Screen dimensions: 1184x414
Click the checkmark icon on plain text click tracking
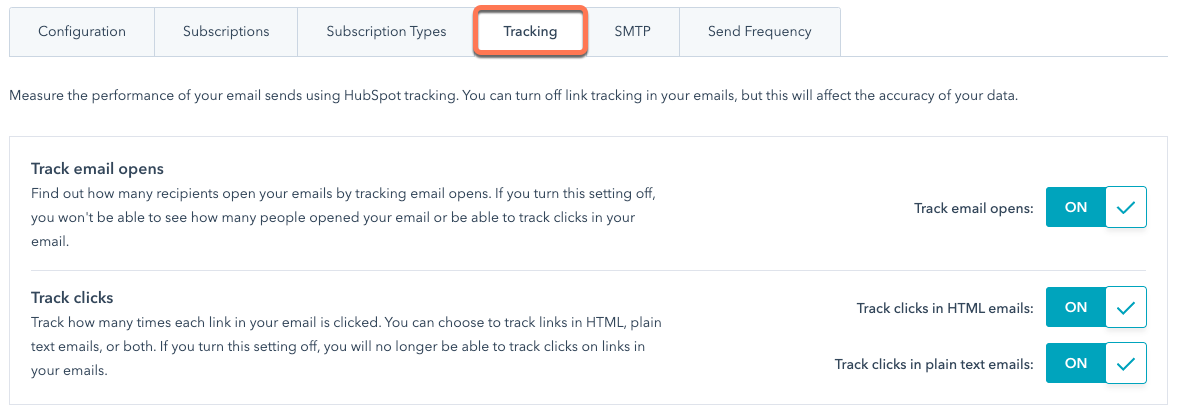pos(1126,363)
